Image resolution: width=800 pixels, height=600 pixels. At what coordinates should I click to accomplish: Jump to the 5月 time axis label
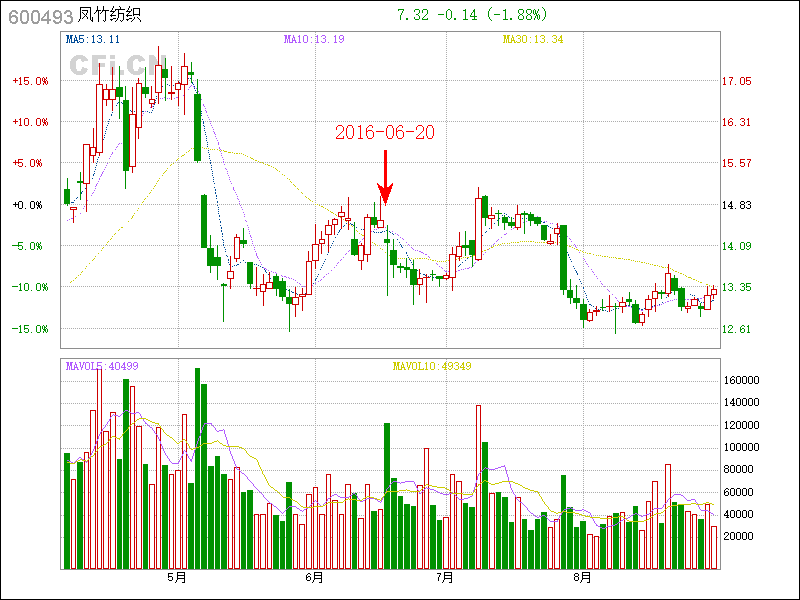(177, 578)
